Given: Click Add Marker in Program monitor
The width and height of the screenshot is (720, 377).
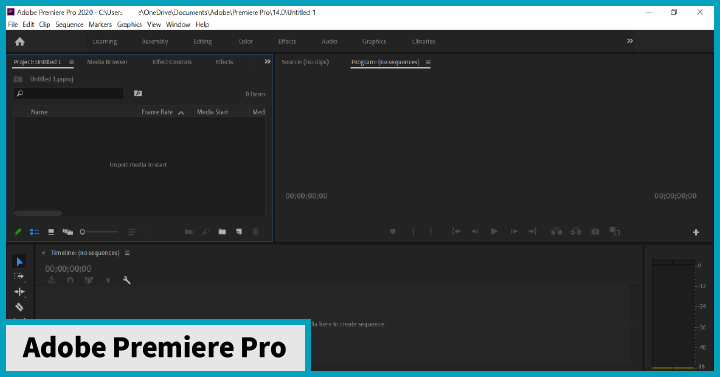Looking at the screenshot, I should click(393, 231).
